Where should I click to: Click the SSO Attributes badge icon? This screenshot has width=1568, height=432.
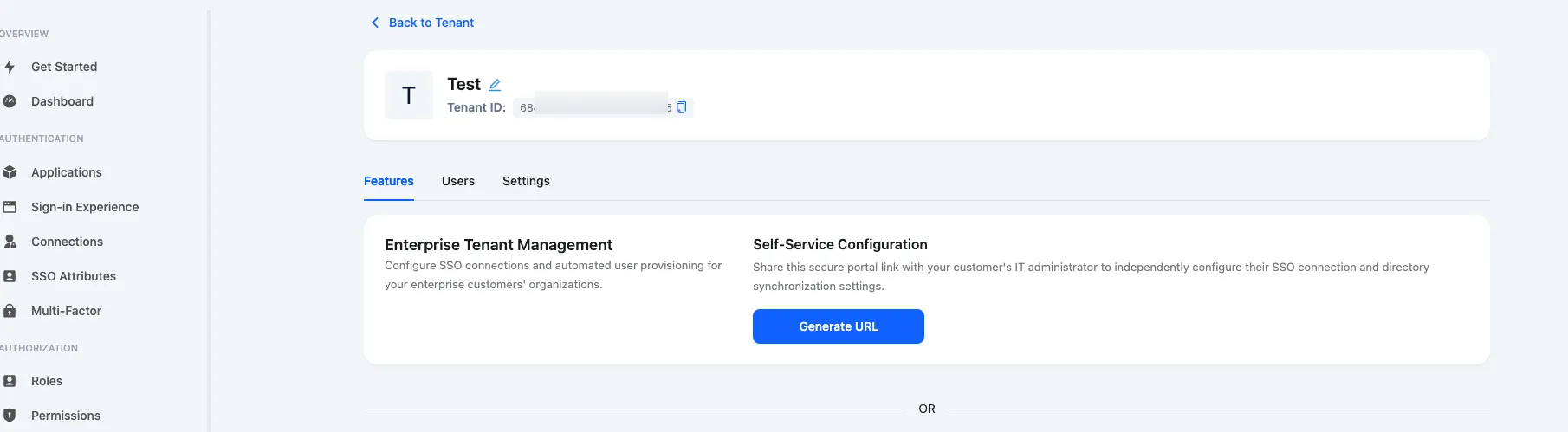click(10, 276)
